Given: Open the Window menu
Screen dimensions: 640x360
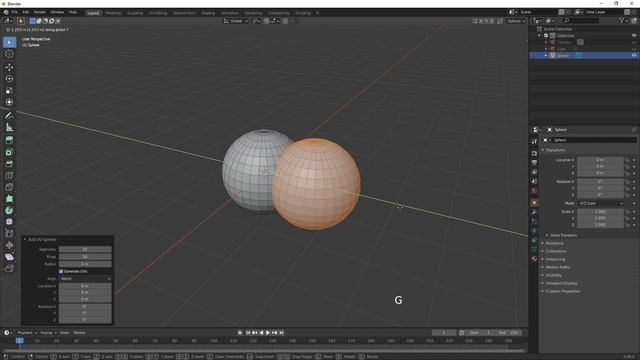Looking at the screenshot, I should pos(57,12).
